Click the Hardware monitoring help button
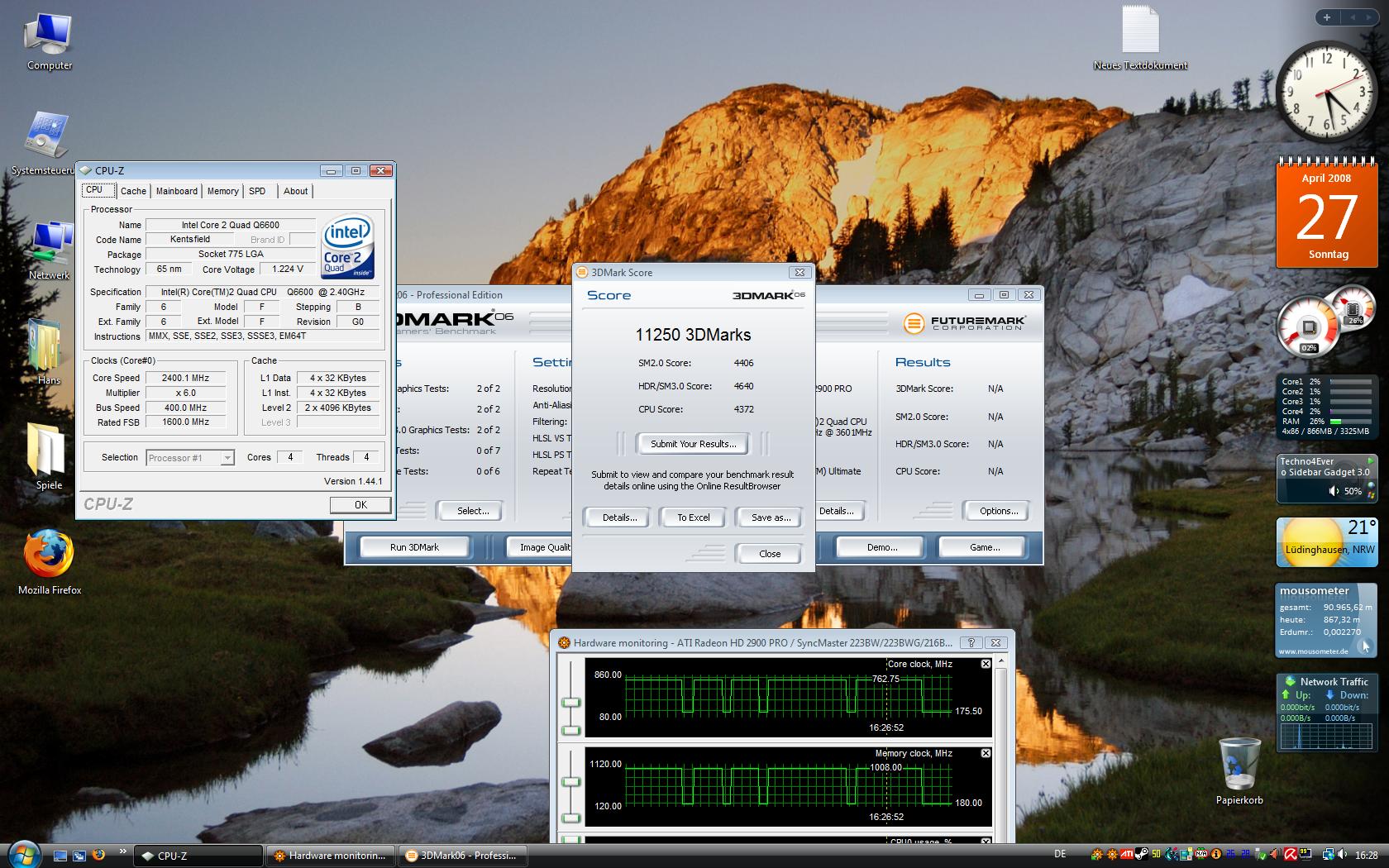The height and width of the screenshot is (868, 1389). coord(971,642)
